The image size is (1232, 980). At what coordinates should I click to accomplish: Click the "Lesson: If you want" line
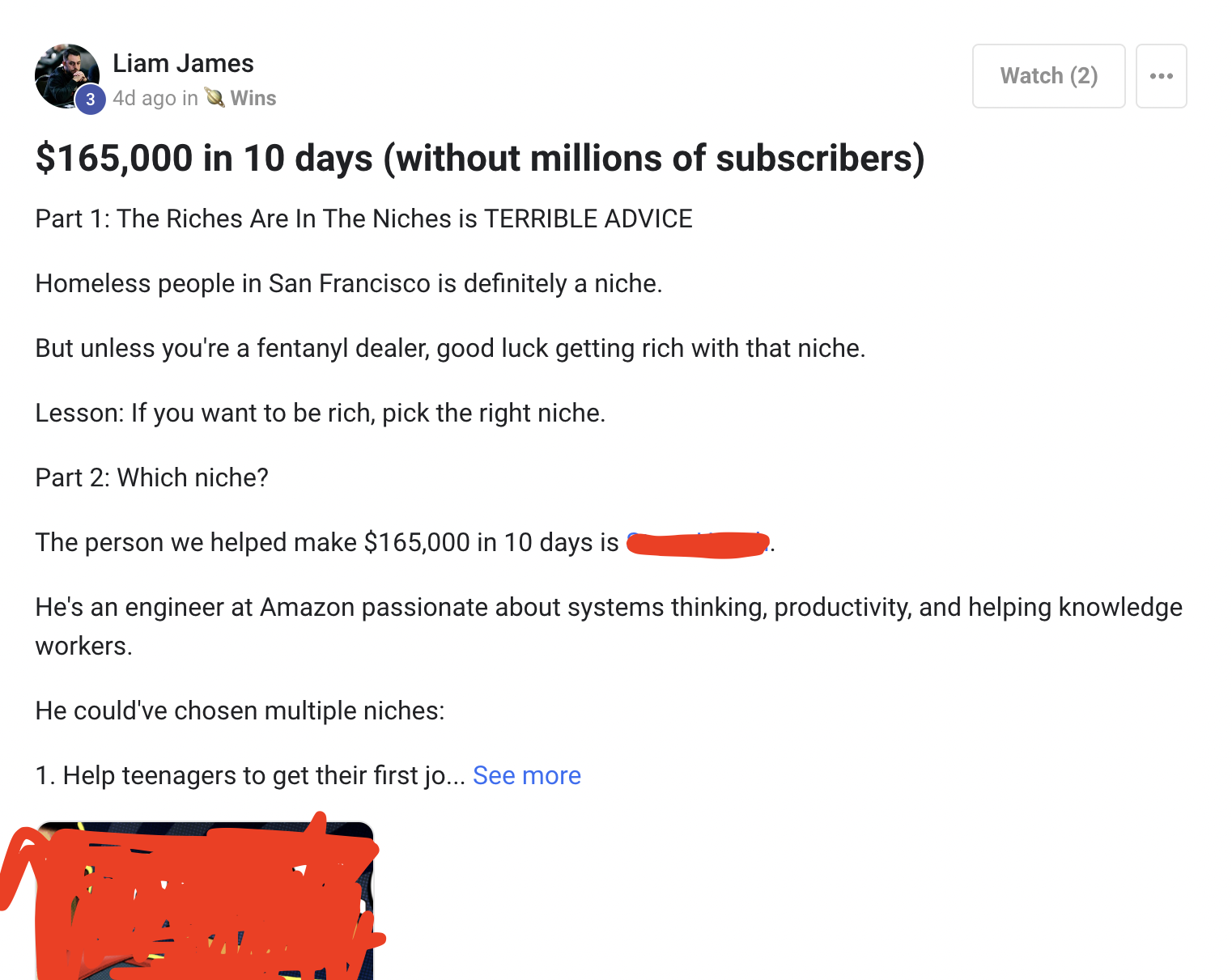[x=320, y=413]
